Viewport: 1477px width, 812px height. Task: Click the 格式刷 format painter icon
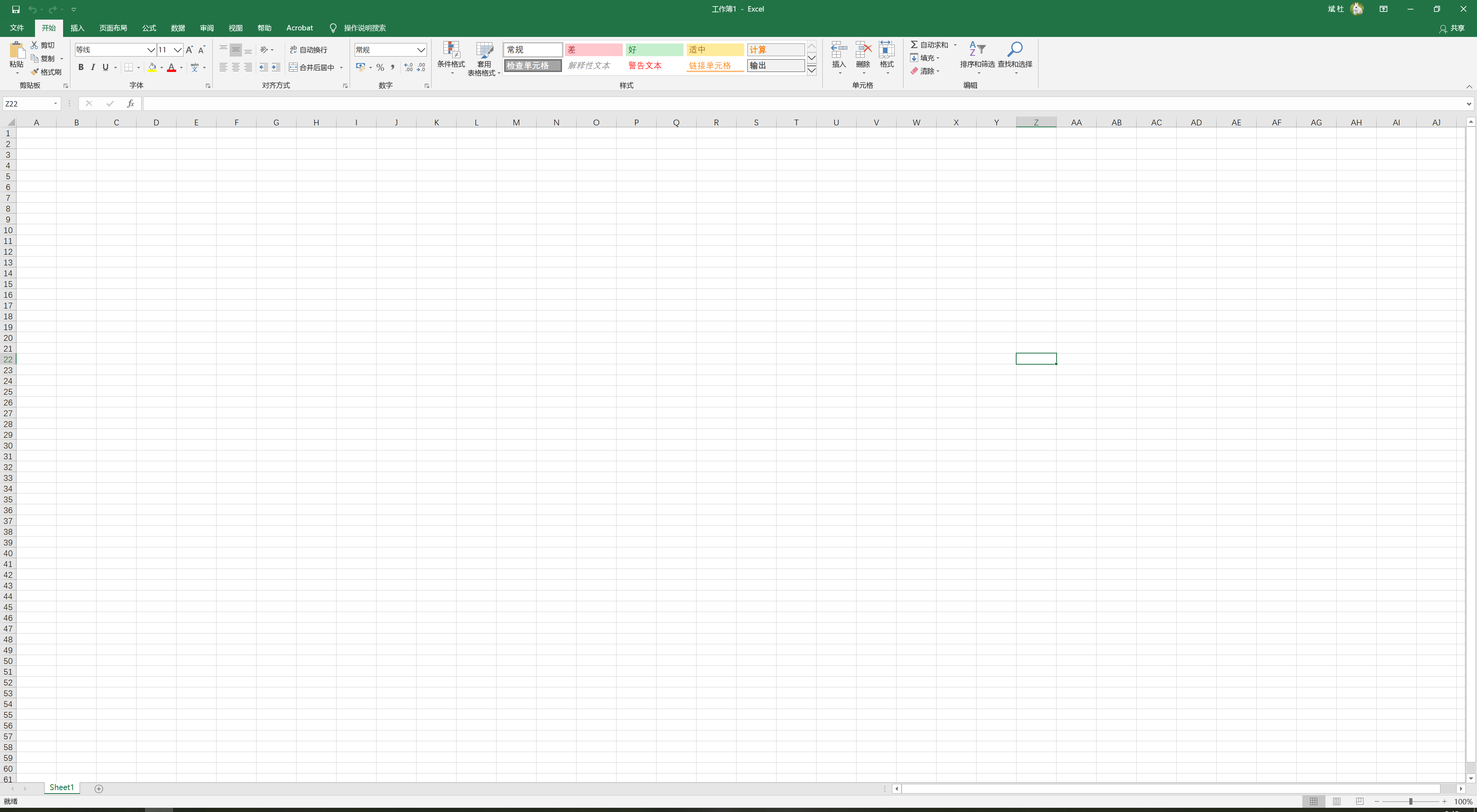tap(35, 72)
